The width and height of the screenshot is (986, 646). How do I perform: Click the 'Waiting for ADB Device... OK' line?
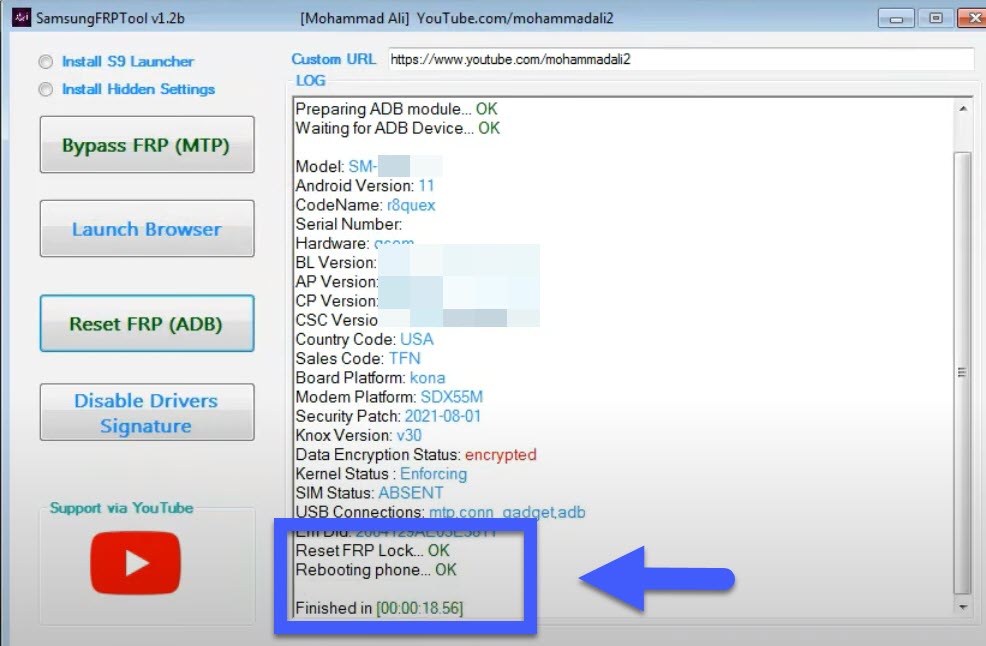click(x=397, y=128)
